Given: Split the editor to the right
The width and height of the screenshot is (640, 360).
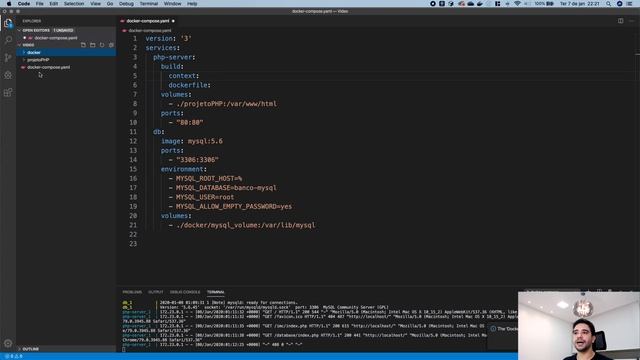Looking at the screenshot, I should coord(620,21).
